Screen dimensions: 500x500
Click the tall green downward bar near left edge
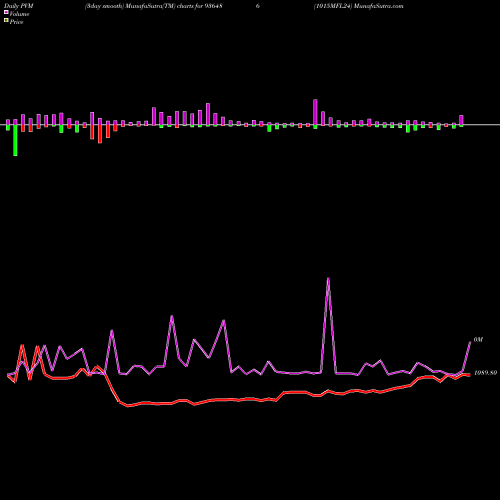point(15,140)
